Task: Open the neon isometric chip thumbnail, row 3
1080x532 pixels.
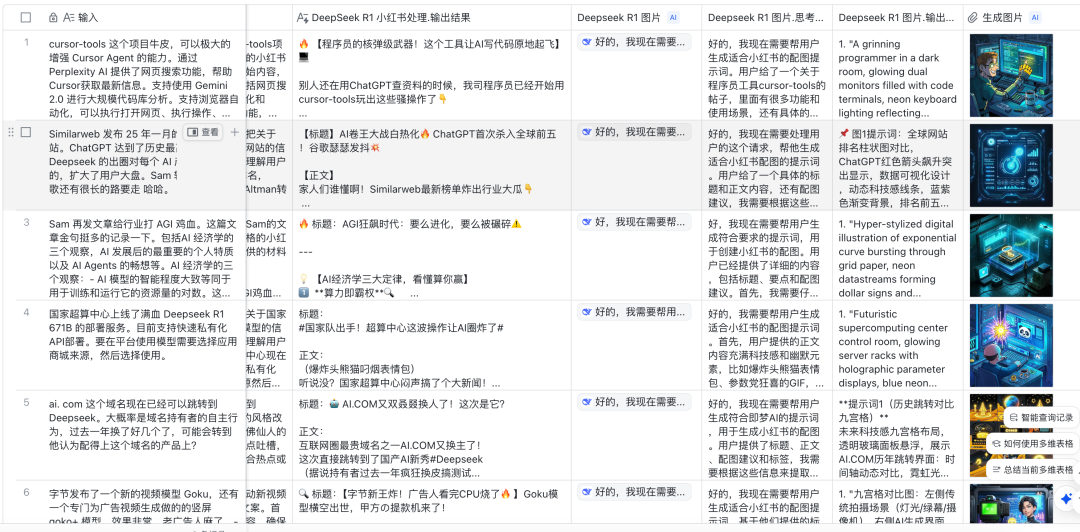Action: click(1010, 256)
